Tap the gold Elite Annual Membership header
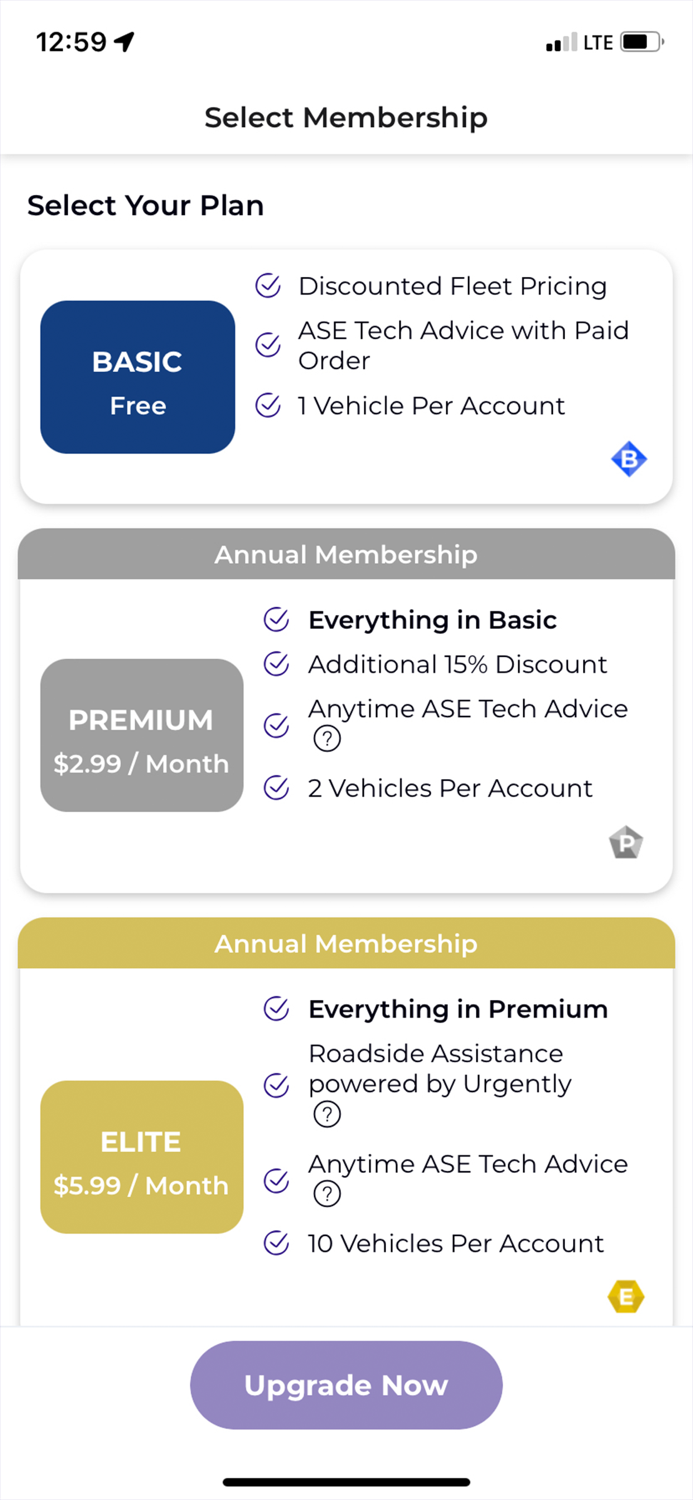The height and width of the screenshot is (1500, 693). tap(346, 943)
